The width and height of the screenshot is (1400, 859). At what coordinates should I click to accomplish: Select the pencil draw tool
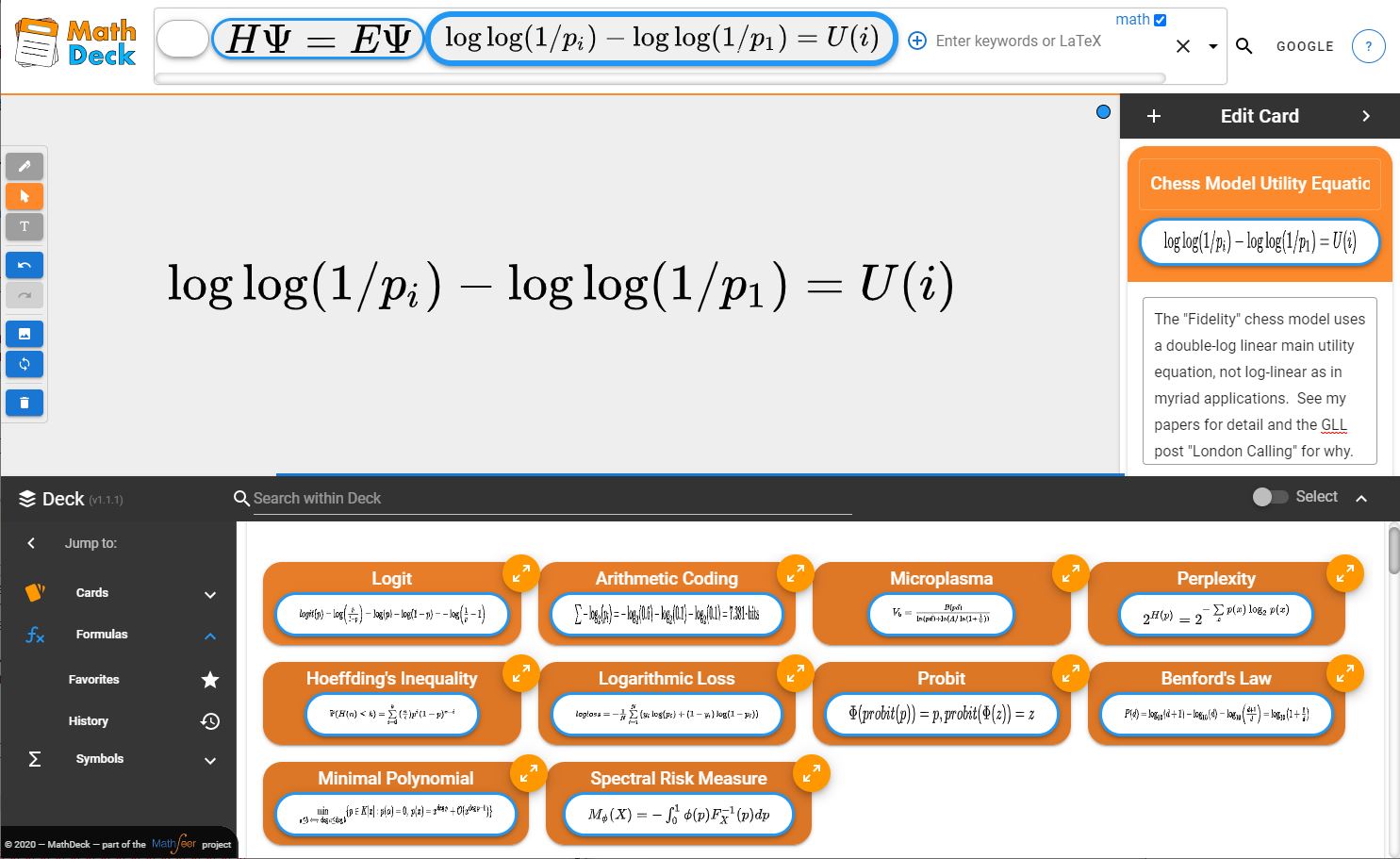(x=25, y=166)
